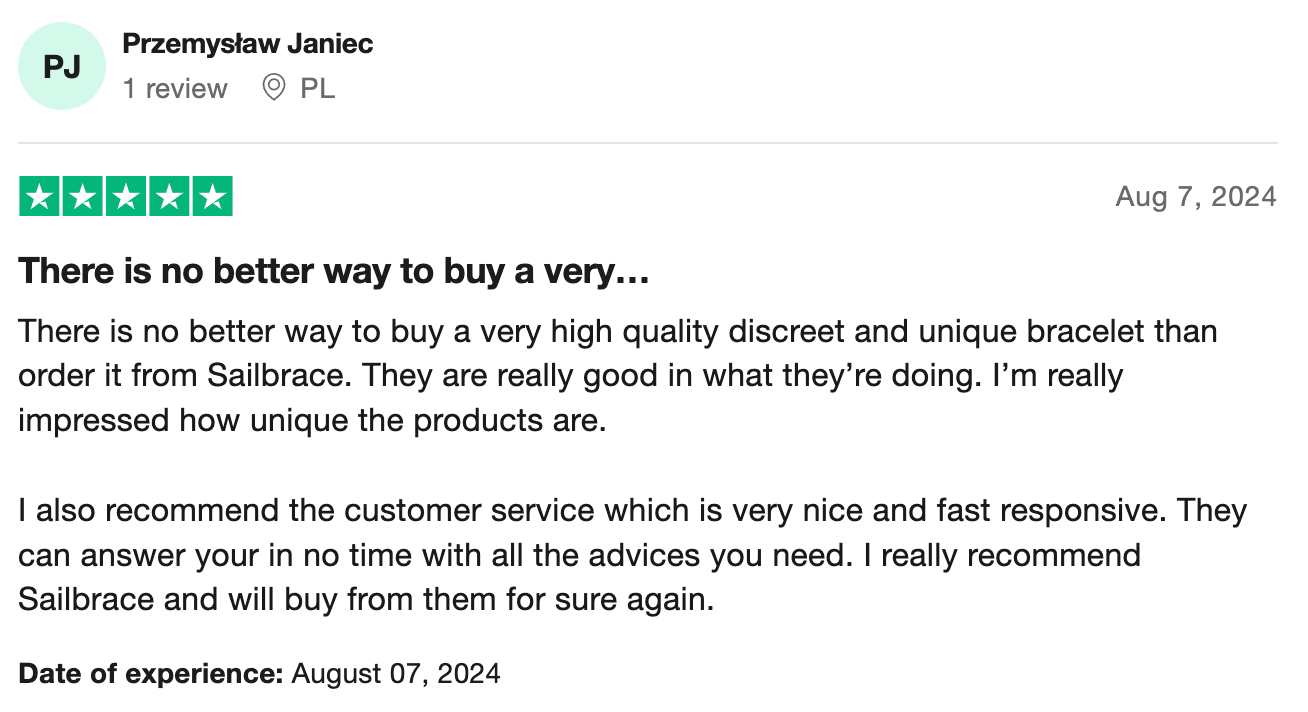The height and width of the screenshot is (712, 1308).
Task: Click the location pin icon
Action: point(273,88)
